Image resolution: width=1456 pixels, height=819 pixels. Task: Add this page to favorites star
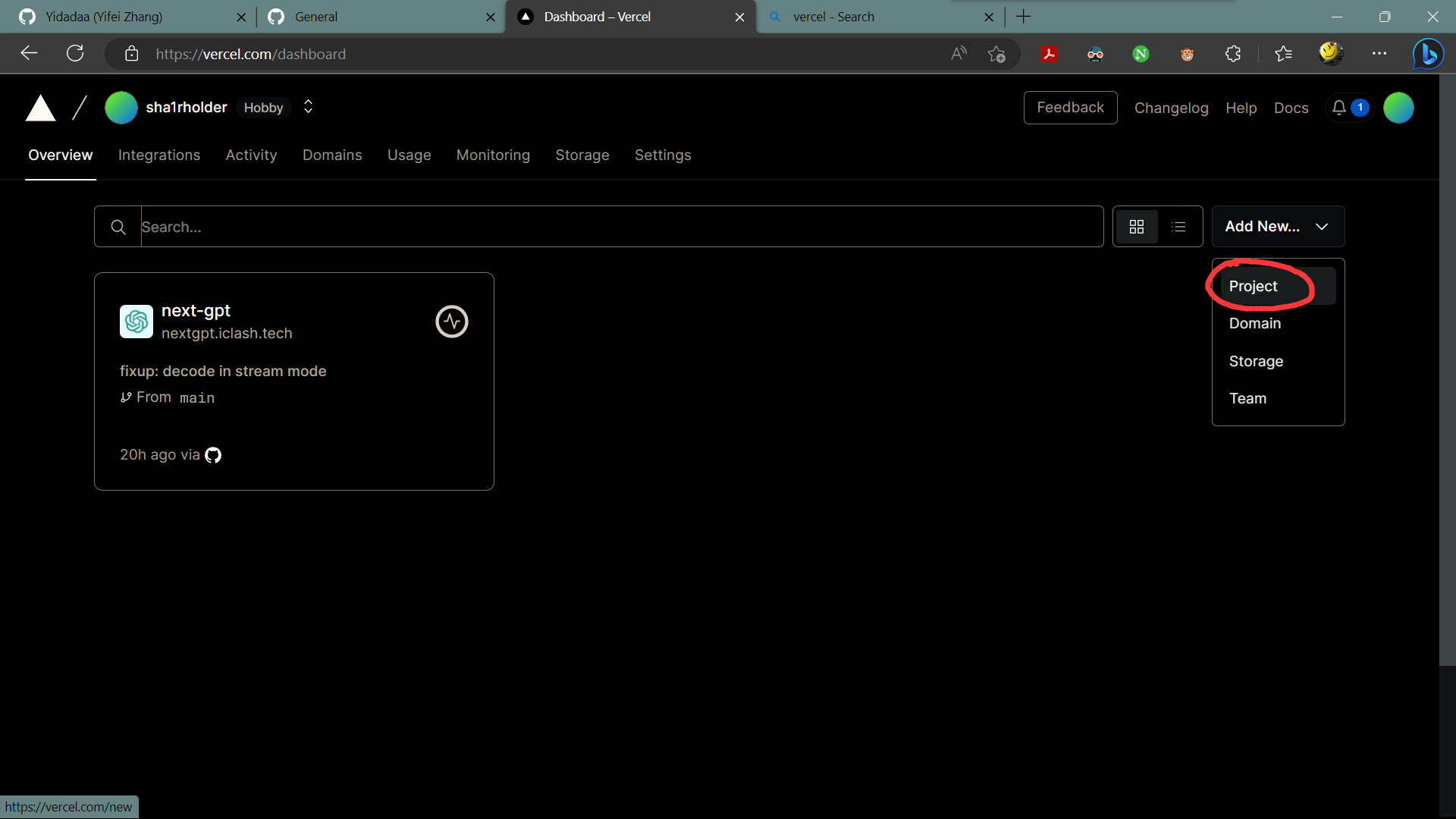(x=996, y=54)
